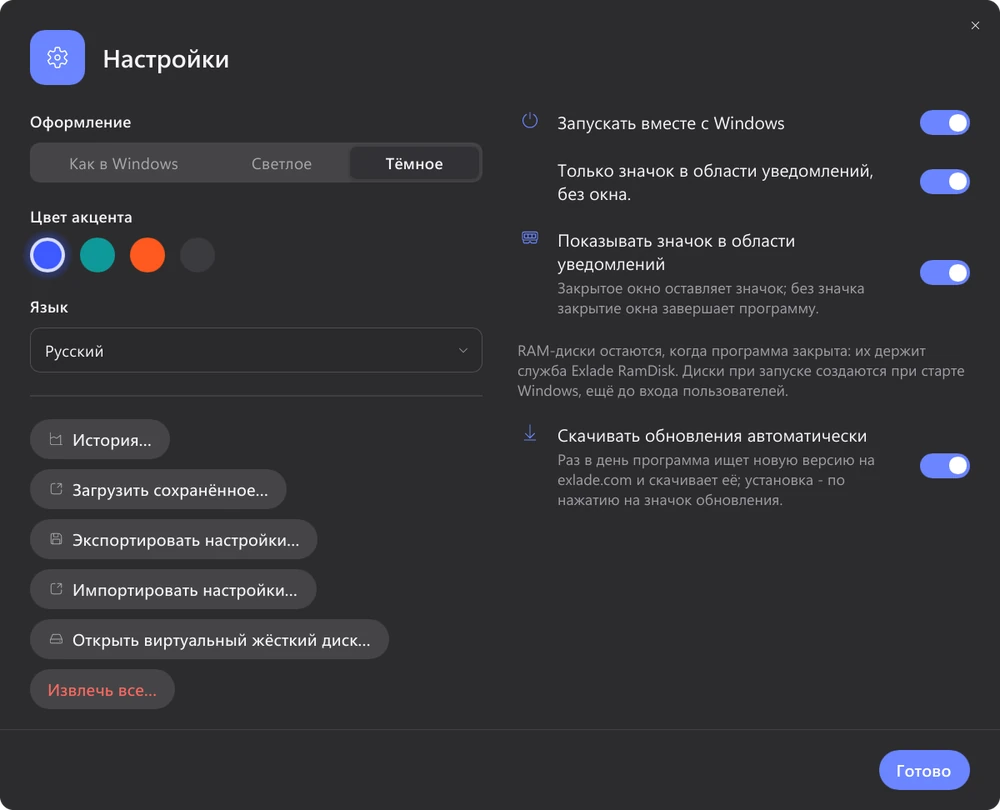Viewport: 1000px width, 810px height.
Task: Choose the teal accent color
Action: [x=98, y=255]
